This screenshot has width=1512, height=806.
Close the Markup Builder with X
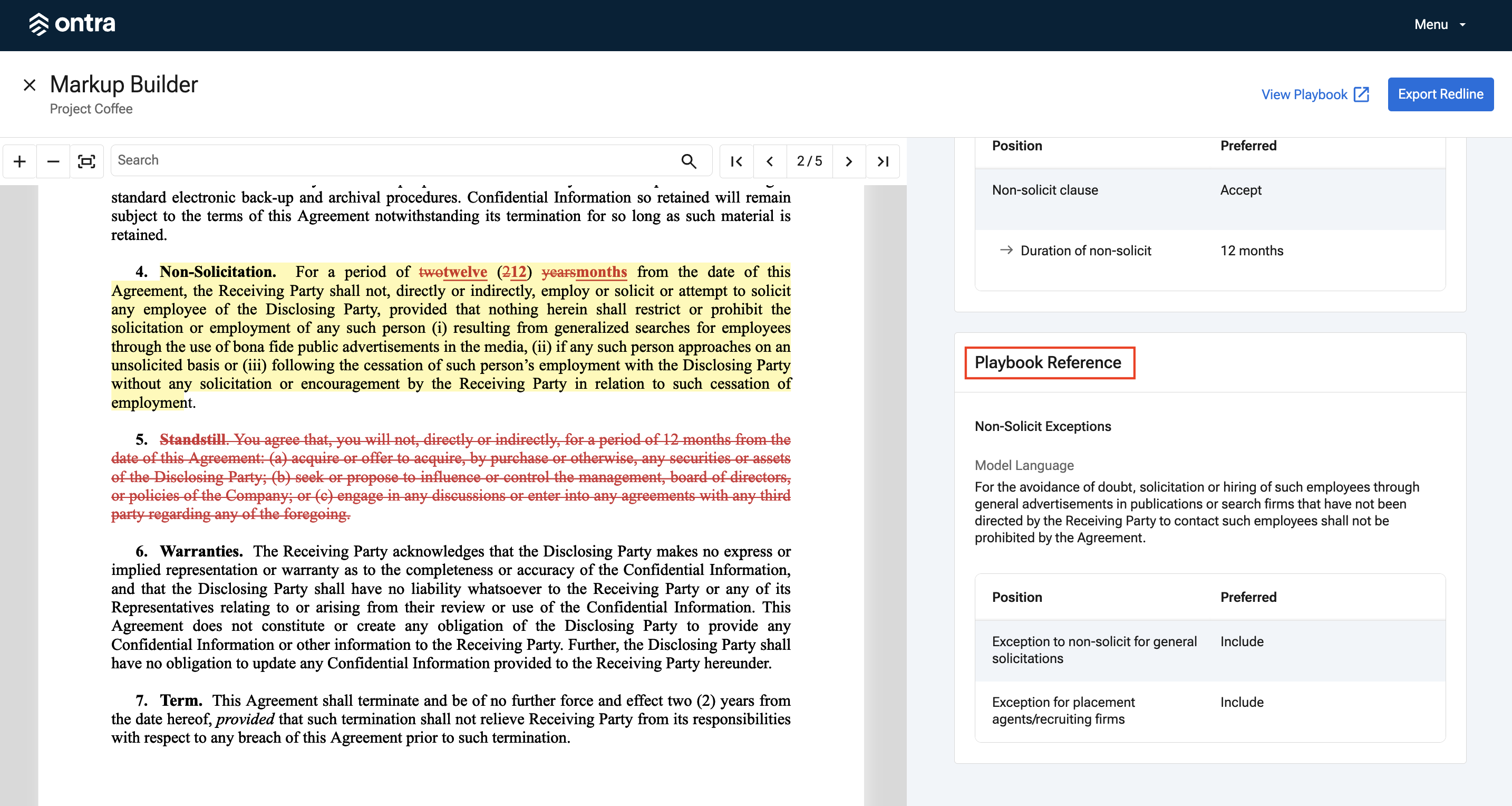coord(30,85)
